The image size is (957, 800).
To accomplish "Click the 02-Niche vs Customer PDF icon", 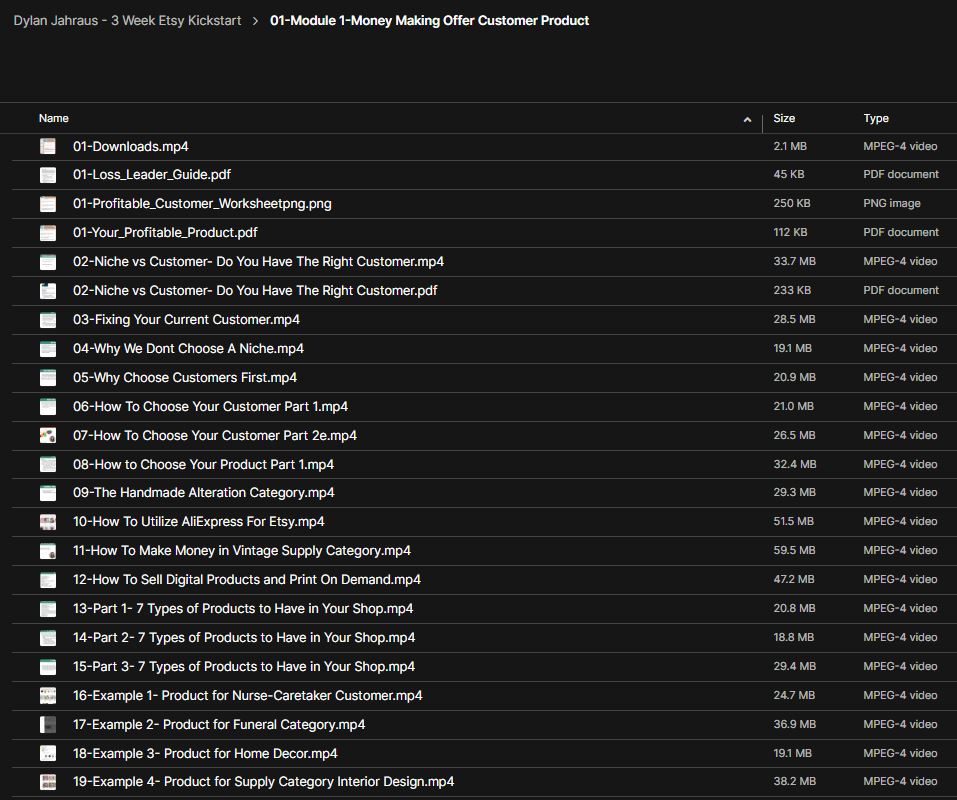I will click(48, 291).
